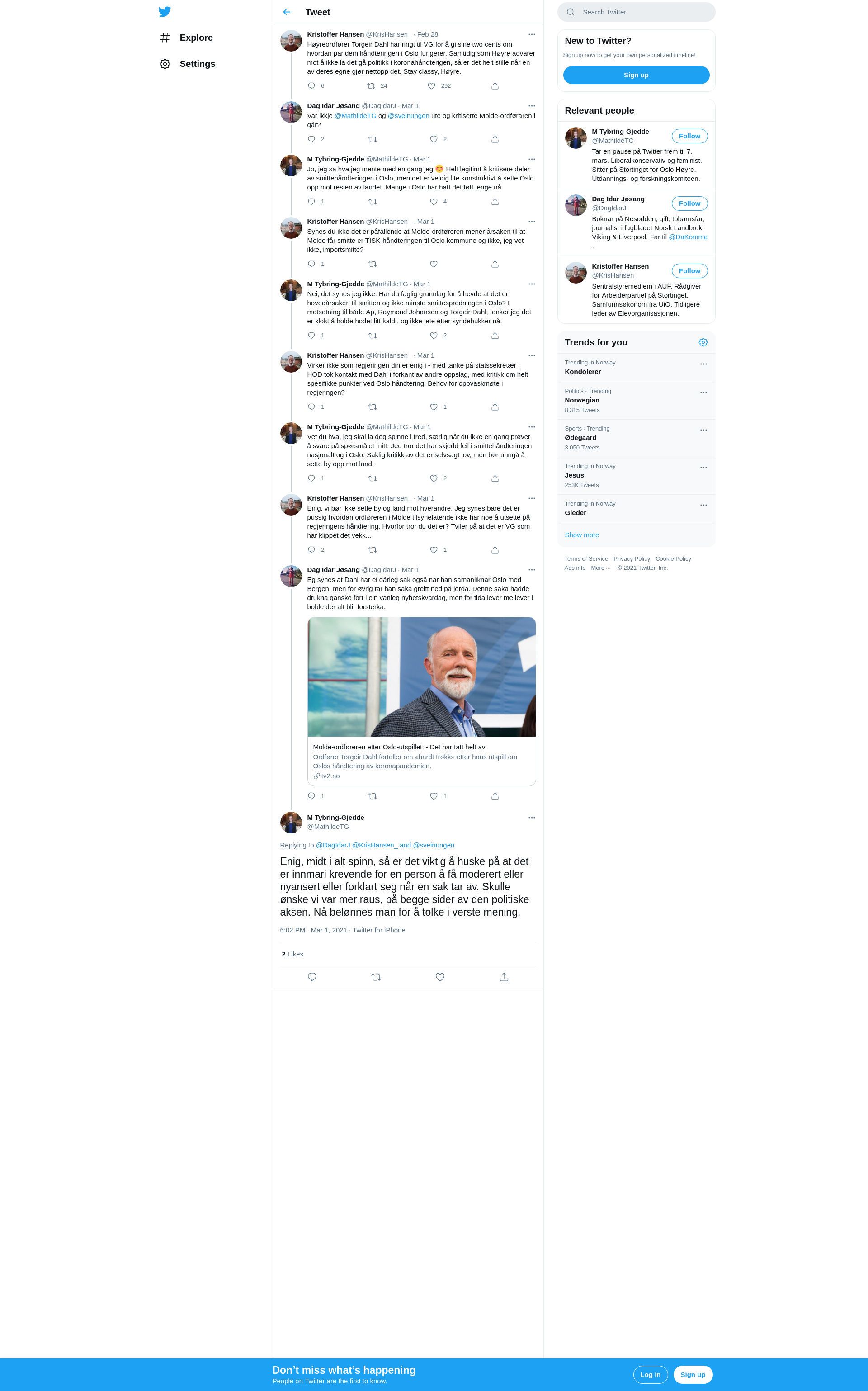Click the Search Twitter field
The image size is (868, 1391).
pyautogui.click(x=636, y=12)
